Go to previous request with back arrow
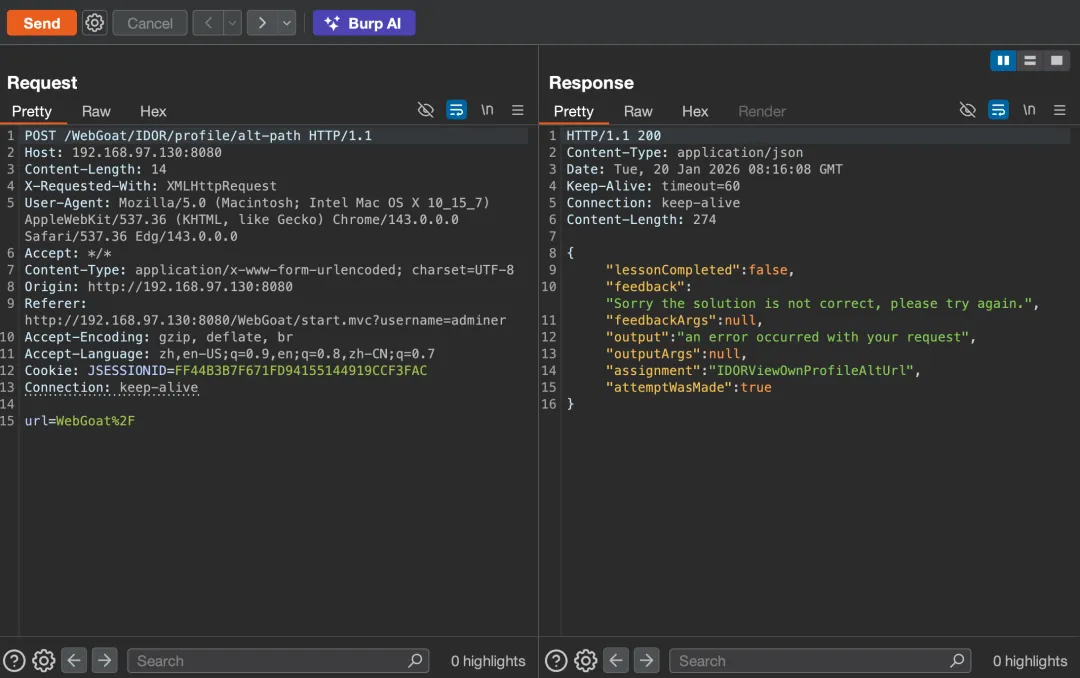 click(208, 23)
